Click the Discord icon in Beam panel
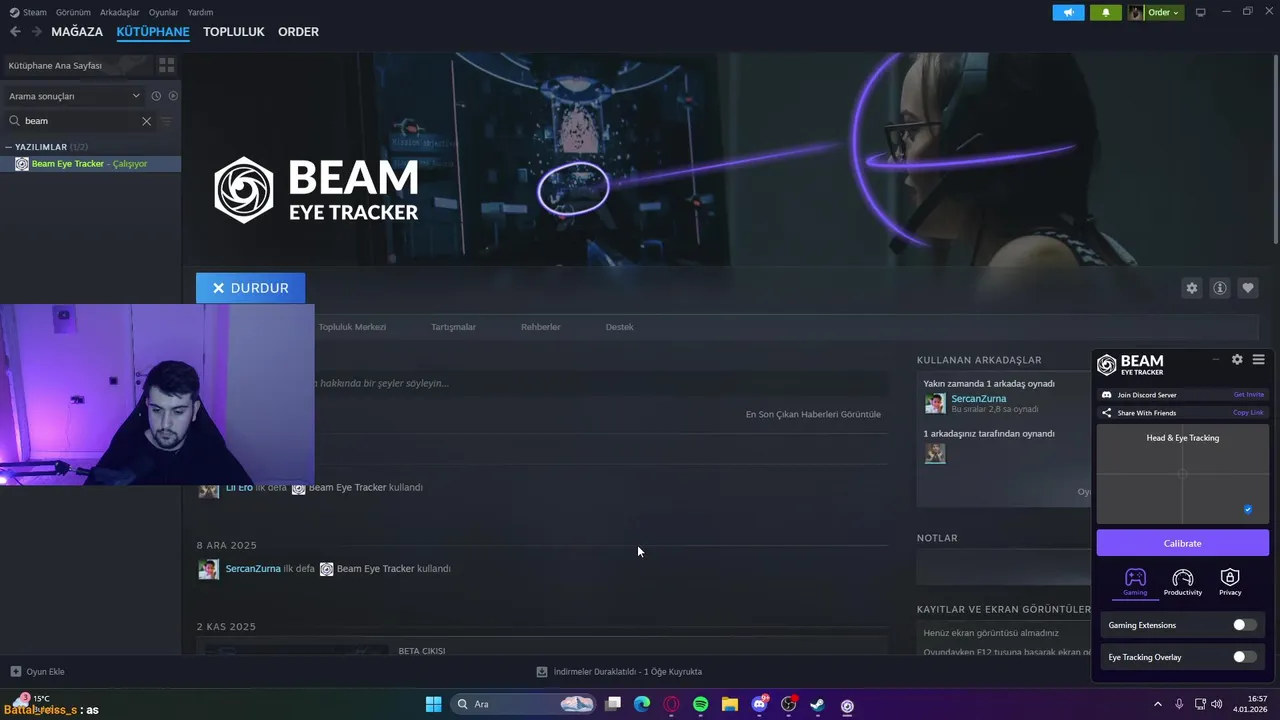Image resolution: width=1280 pixels, height=720 pixels. pyautogui.click(x=1106, y=395)
